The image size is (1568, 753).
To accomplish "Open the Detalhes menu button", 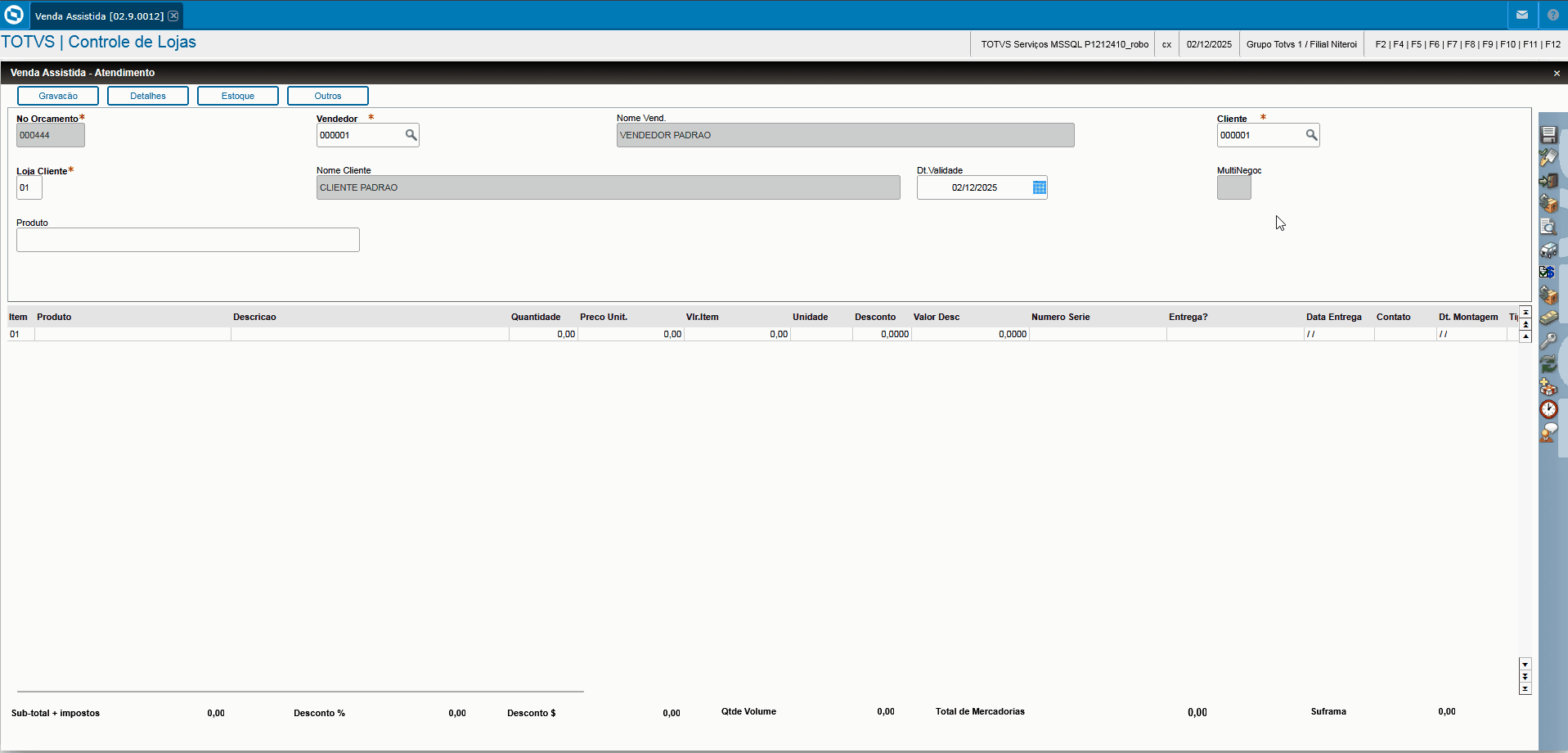I will (148, 96).
